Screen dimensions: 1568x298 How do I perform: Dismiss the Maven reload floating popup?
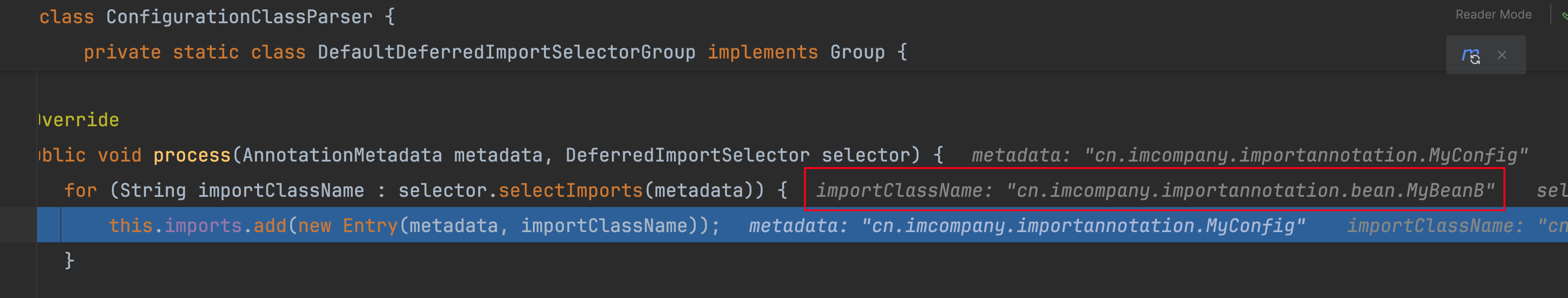(1502, 55)
